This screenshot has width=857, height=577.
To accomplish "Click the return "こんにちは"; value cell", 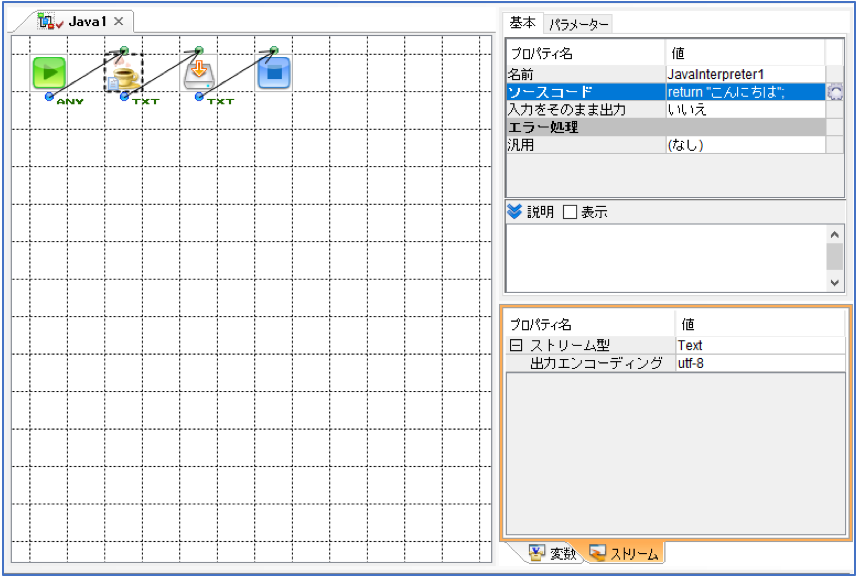I will [x=745, y=92].
